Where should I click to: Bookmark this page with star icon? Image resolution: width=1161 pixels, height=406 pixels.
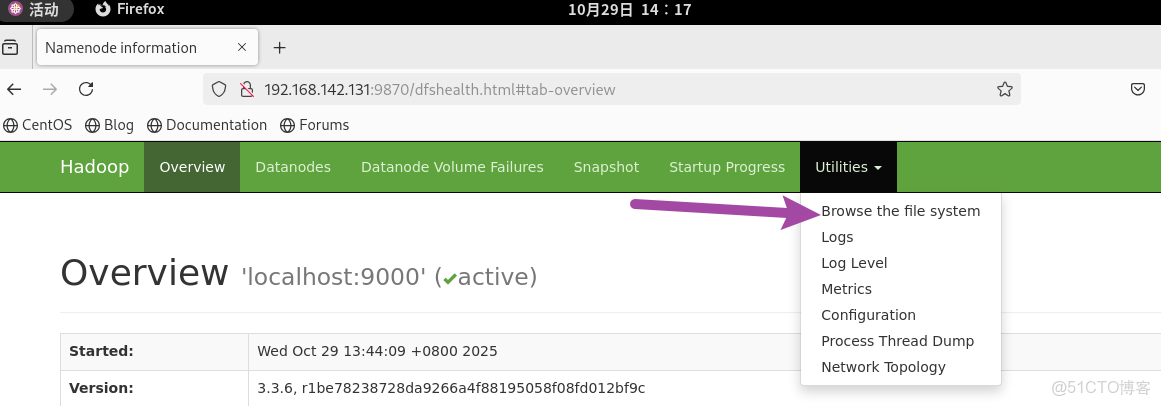1005,89
